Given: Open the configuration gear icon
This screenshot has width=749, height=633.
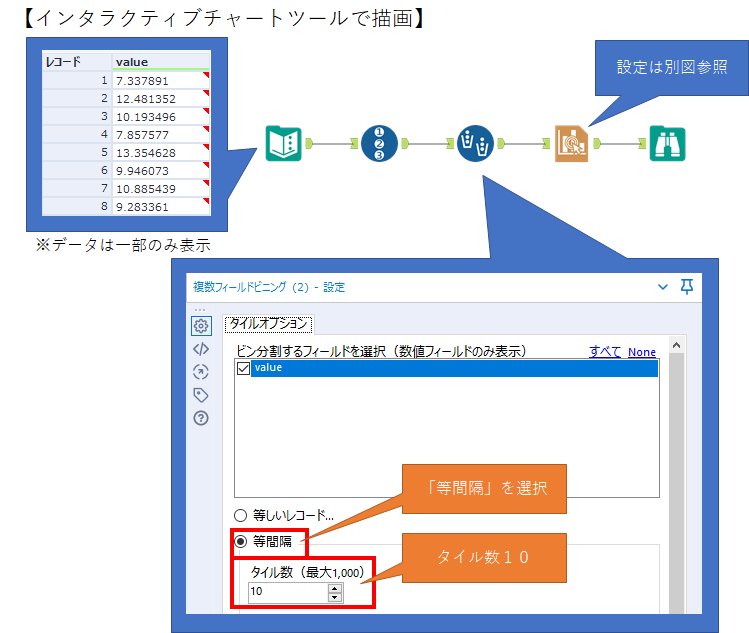Looking at the screenshot, I should (201, 326).
